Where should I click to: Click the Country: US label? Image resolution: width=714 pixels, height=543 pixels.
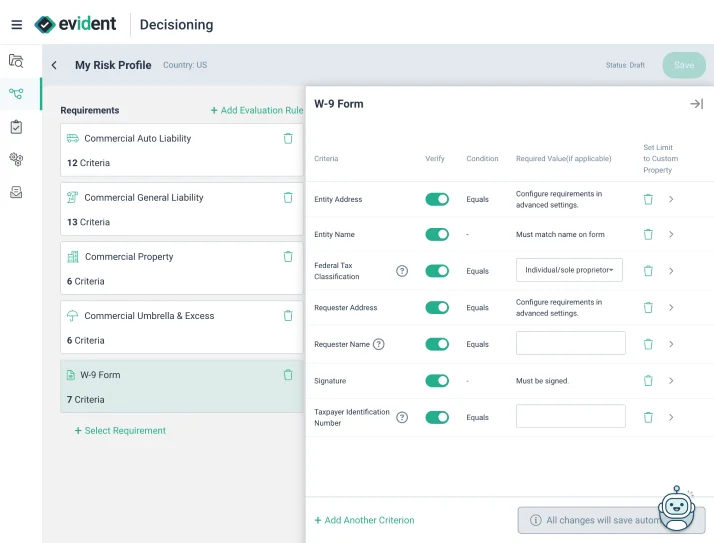click(185, 65)
